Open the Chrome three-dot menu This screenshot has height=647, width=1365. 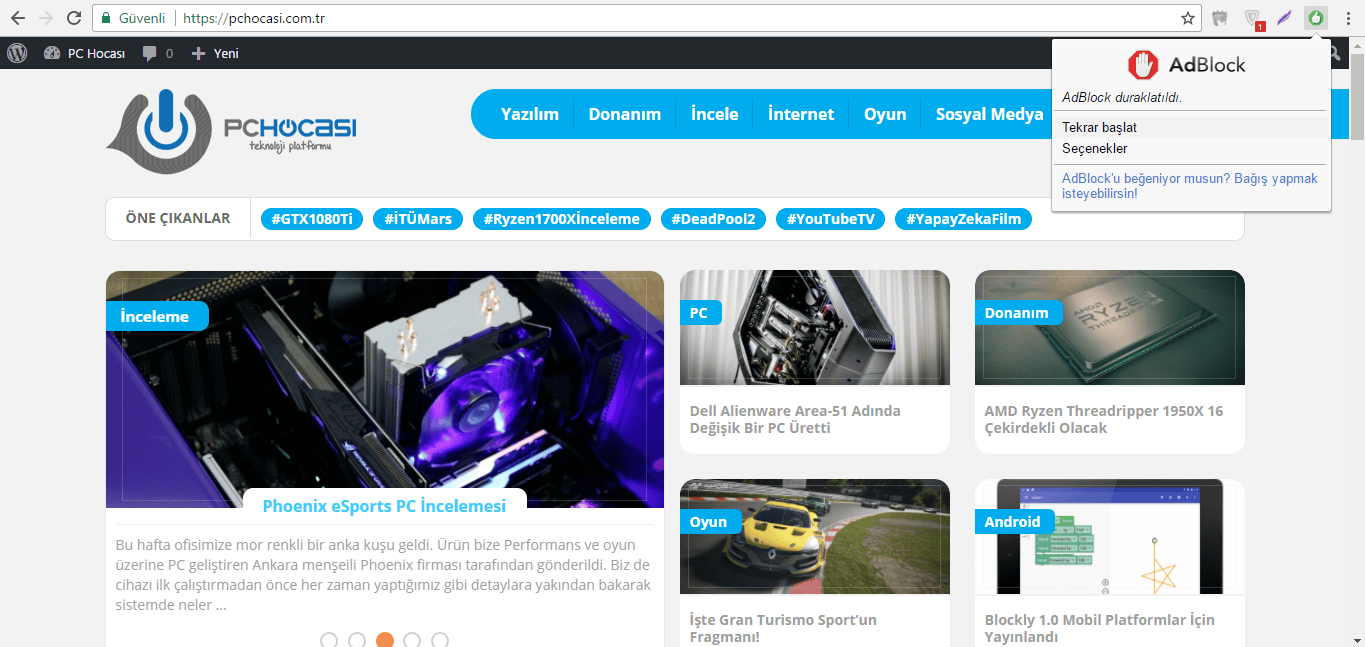pos(1348,18)
